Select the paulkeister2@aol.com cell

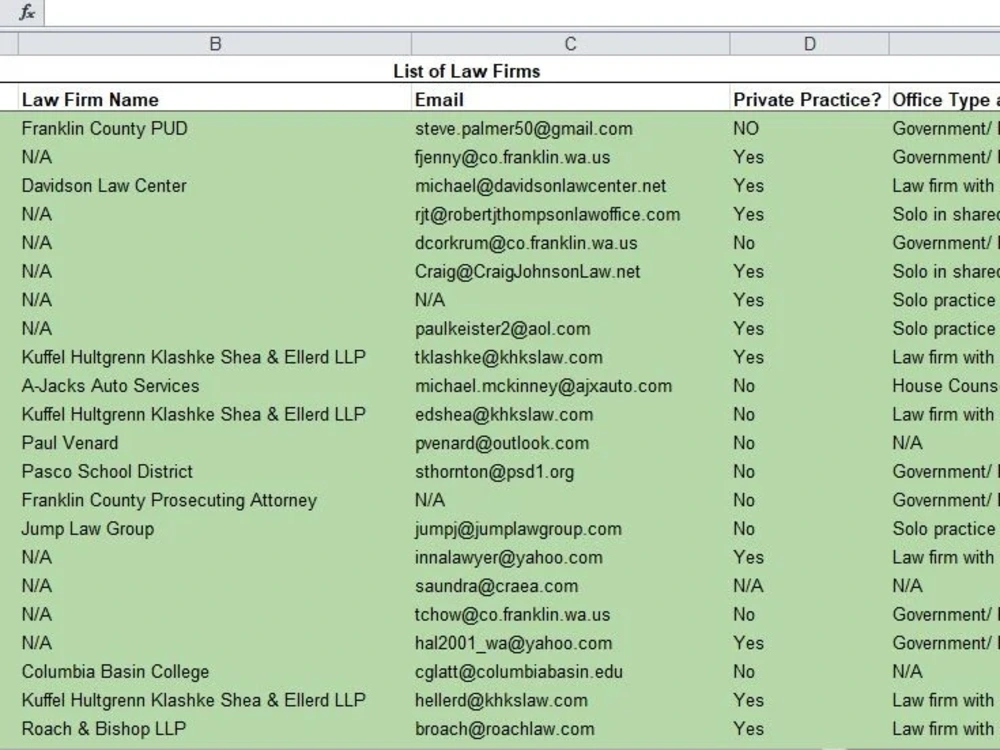tap(570, 328)
